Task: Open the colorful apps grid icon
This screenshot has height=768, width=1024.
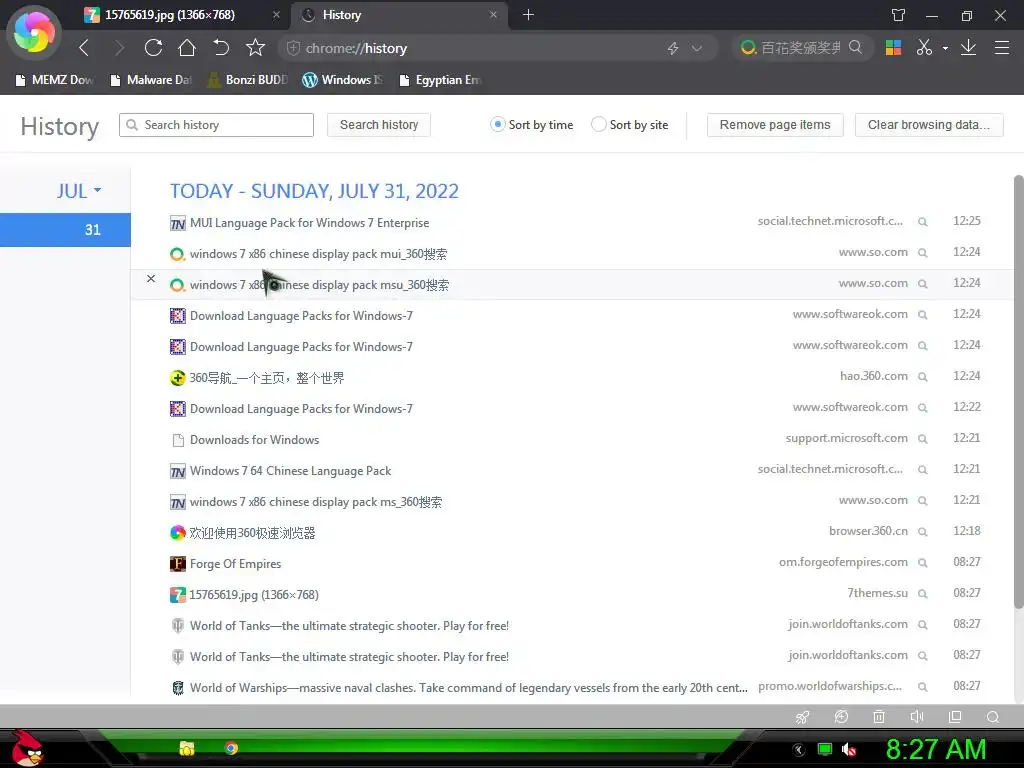Action: point(893,48)
